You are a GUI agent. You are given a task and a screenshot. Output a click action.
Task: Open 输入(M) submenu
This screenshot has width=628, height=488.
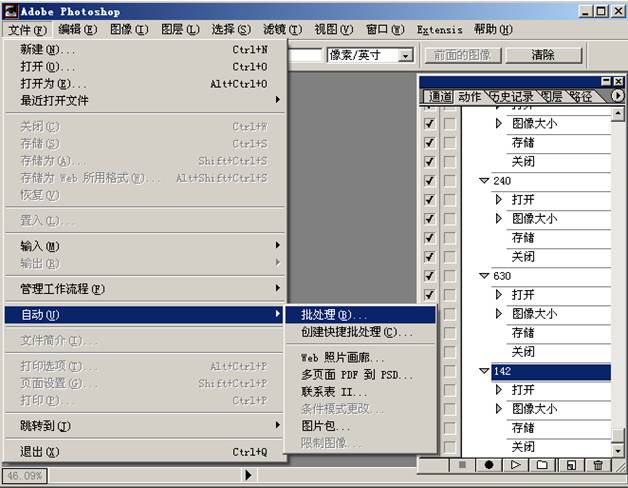coord(145,246)
